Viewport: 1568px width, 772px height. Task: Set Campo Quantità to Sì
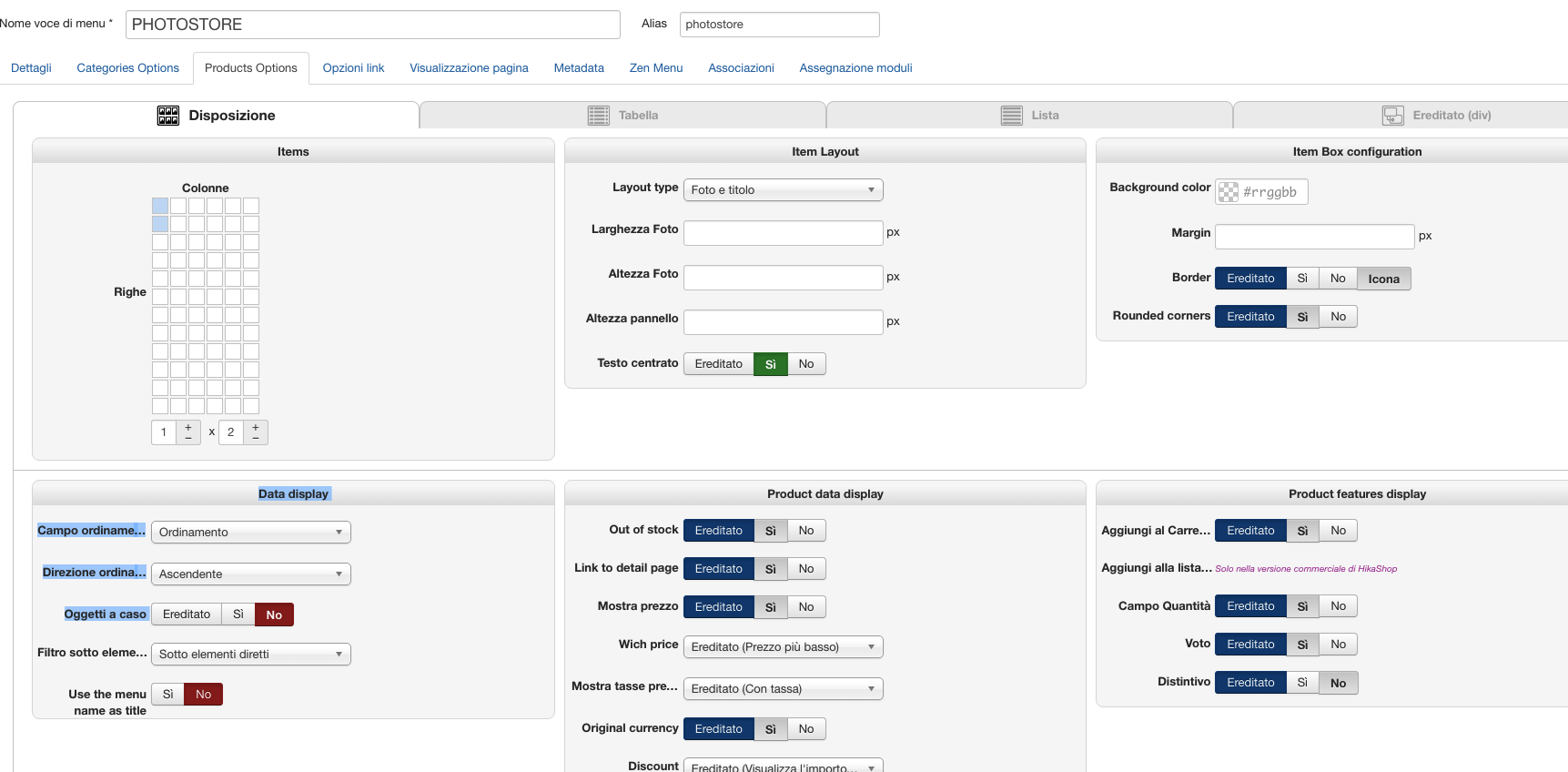pos(1302,606)
